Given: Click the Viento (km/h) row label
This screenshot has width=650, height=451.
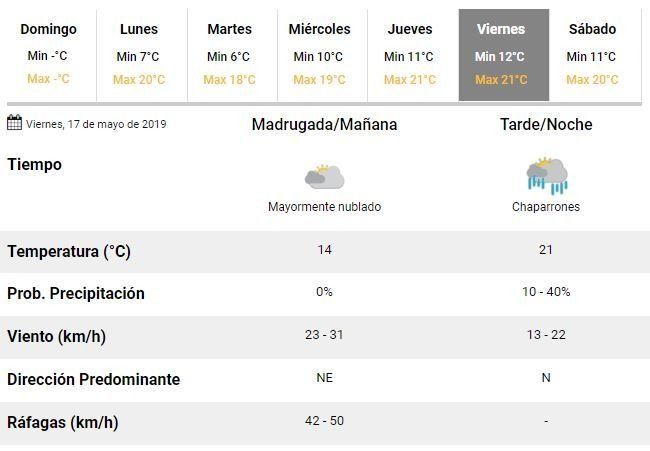Looking at the screenshot, I should point(56,337).
